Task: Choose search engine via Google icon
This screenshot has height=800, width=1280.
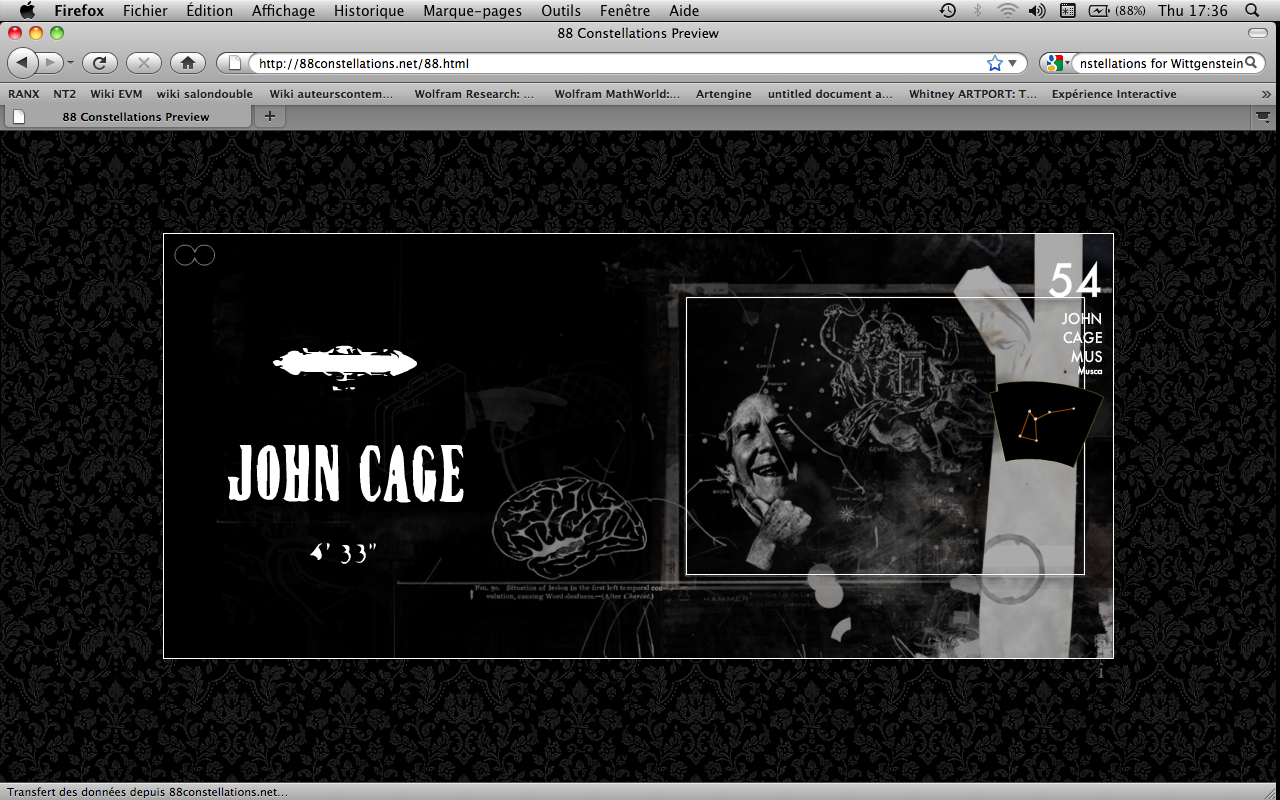Action: (x=1056, y=63)
